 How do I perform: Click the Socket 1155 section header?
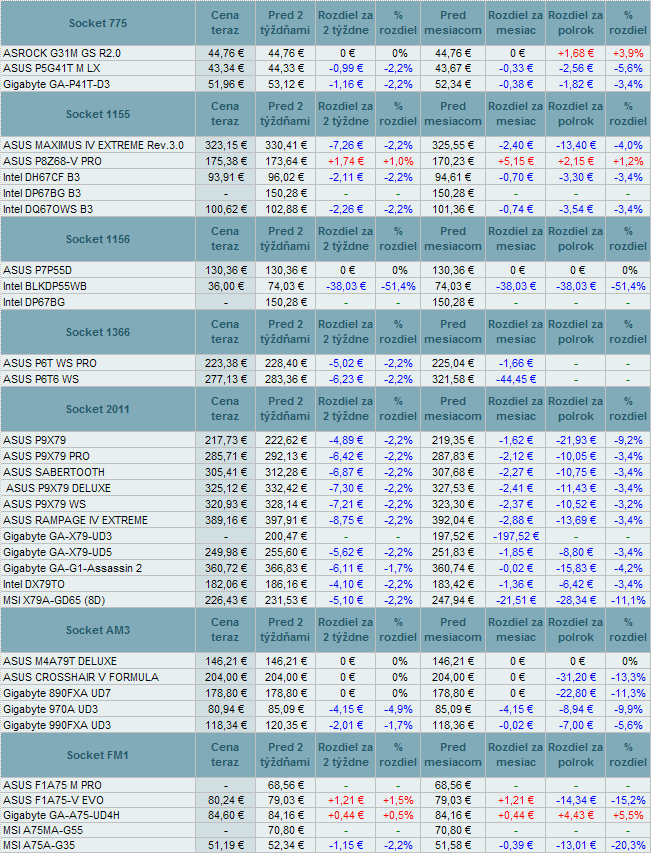pos(98,114)
